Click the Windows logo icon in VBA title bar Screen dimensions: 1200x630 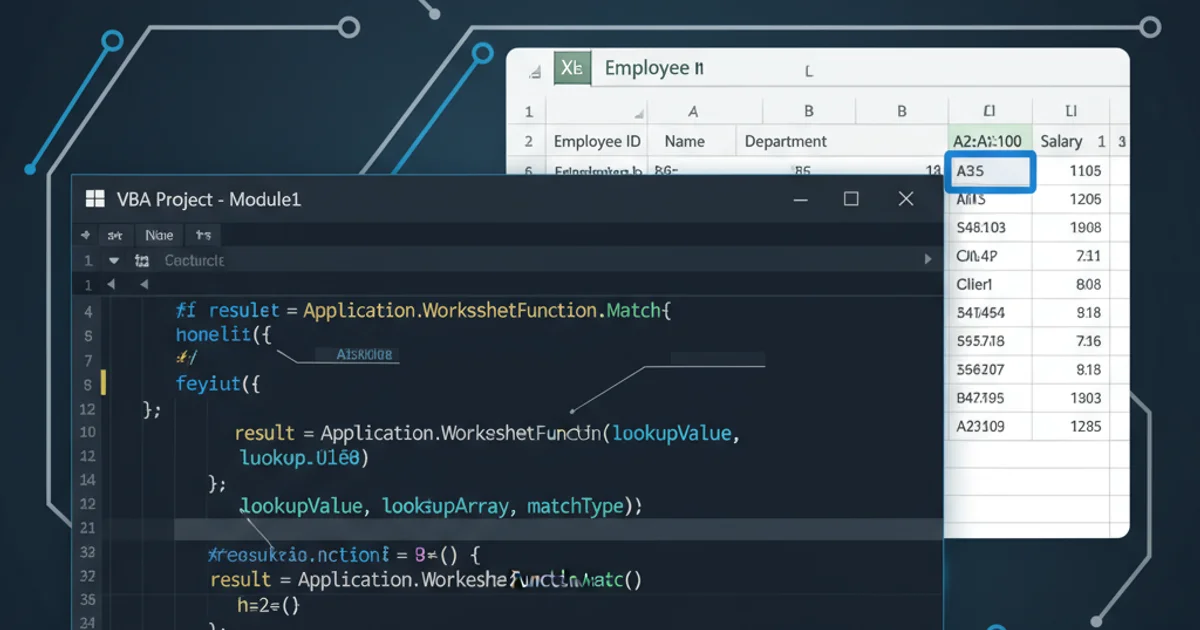[x=96, y=199]
